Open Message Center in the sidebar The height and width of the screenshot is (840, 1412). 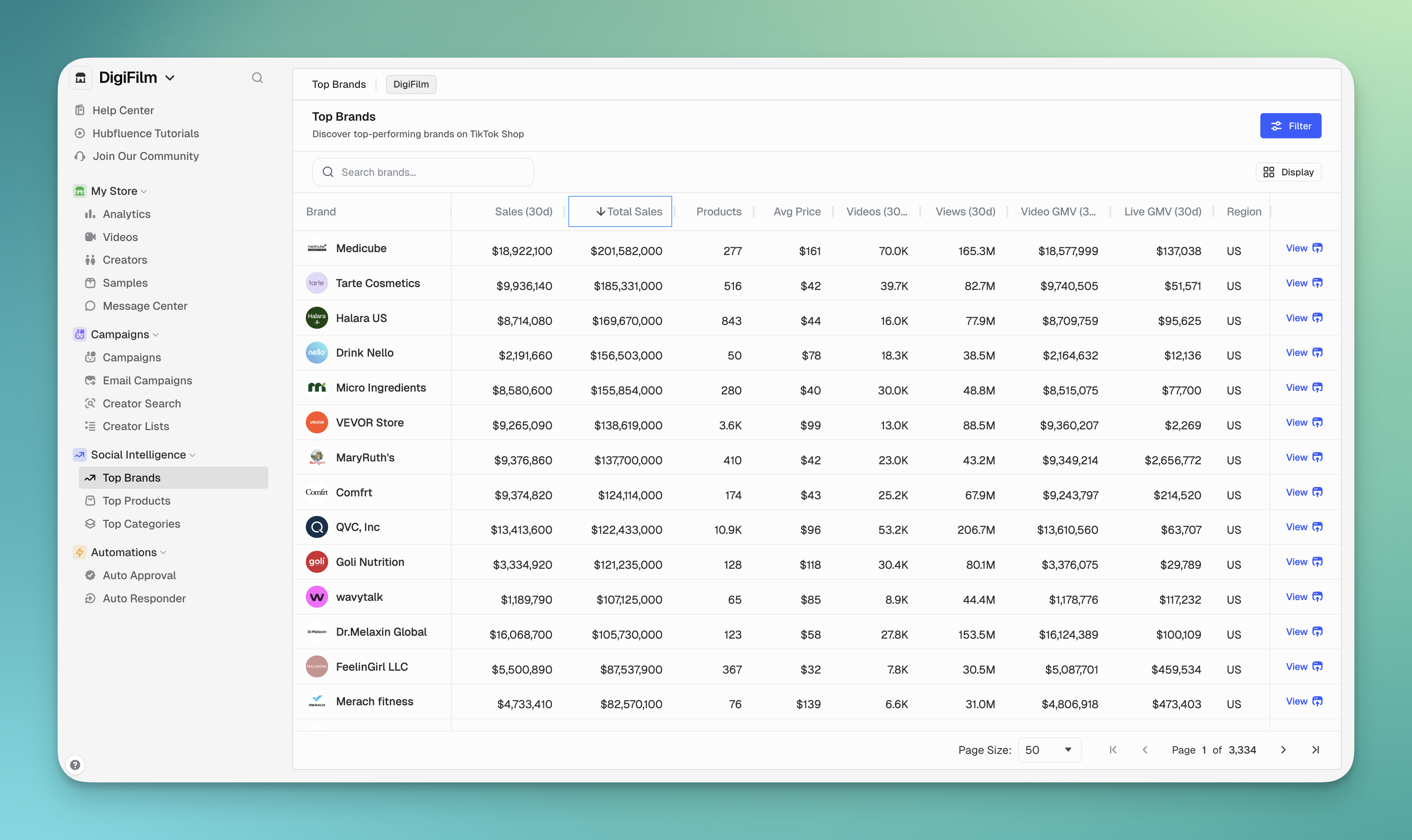coord(144,306)
